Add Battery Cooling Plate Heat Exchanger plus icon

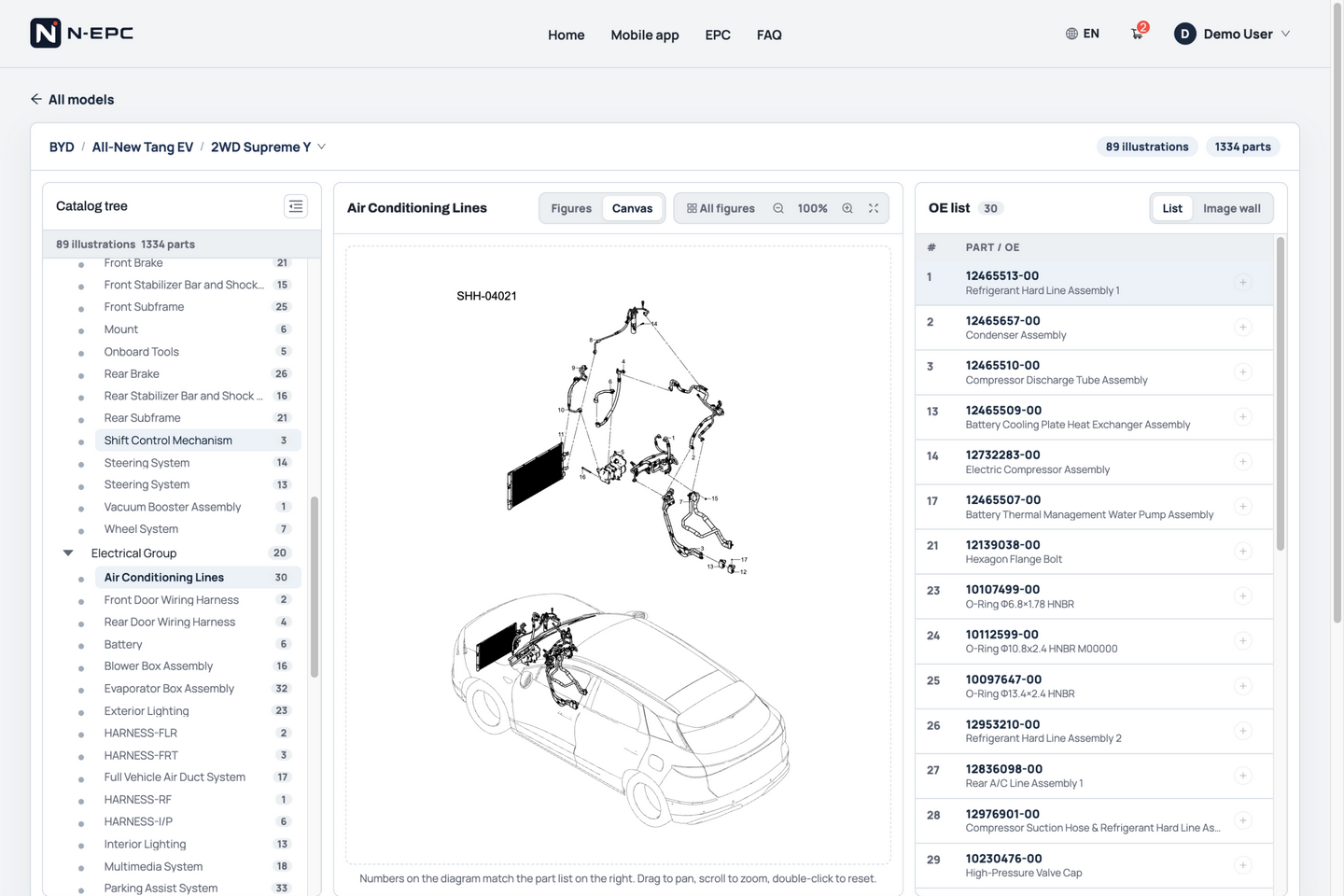tap(1243, 416)
